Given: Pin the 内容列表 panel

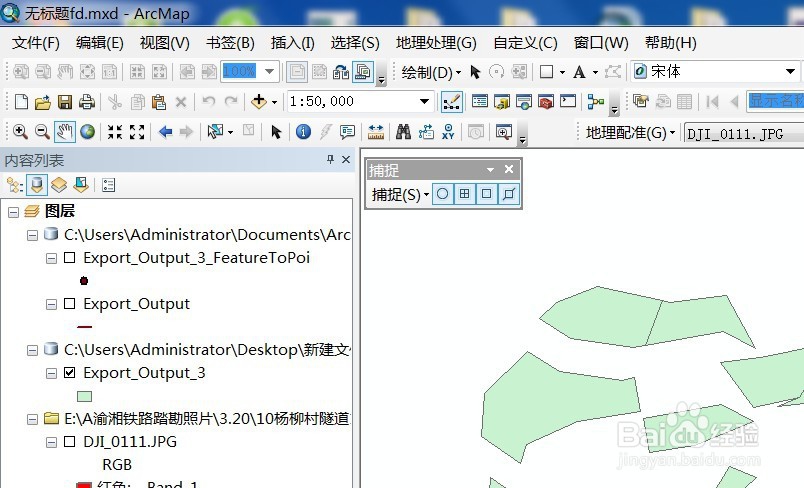Looking at the screenshot, I should (330, 159).
